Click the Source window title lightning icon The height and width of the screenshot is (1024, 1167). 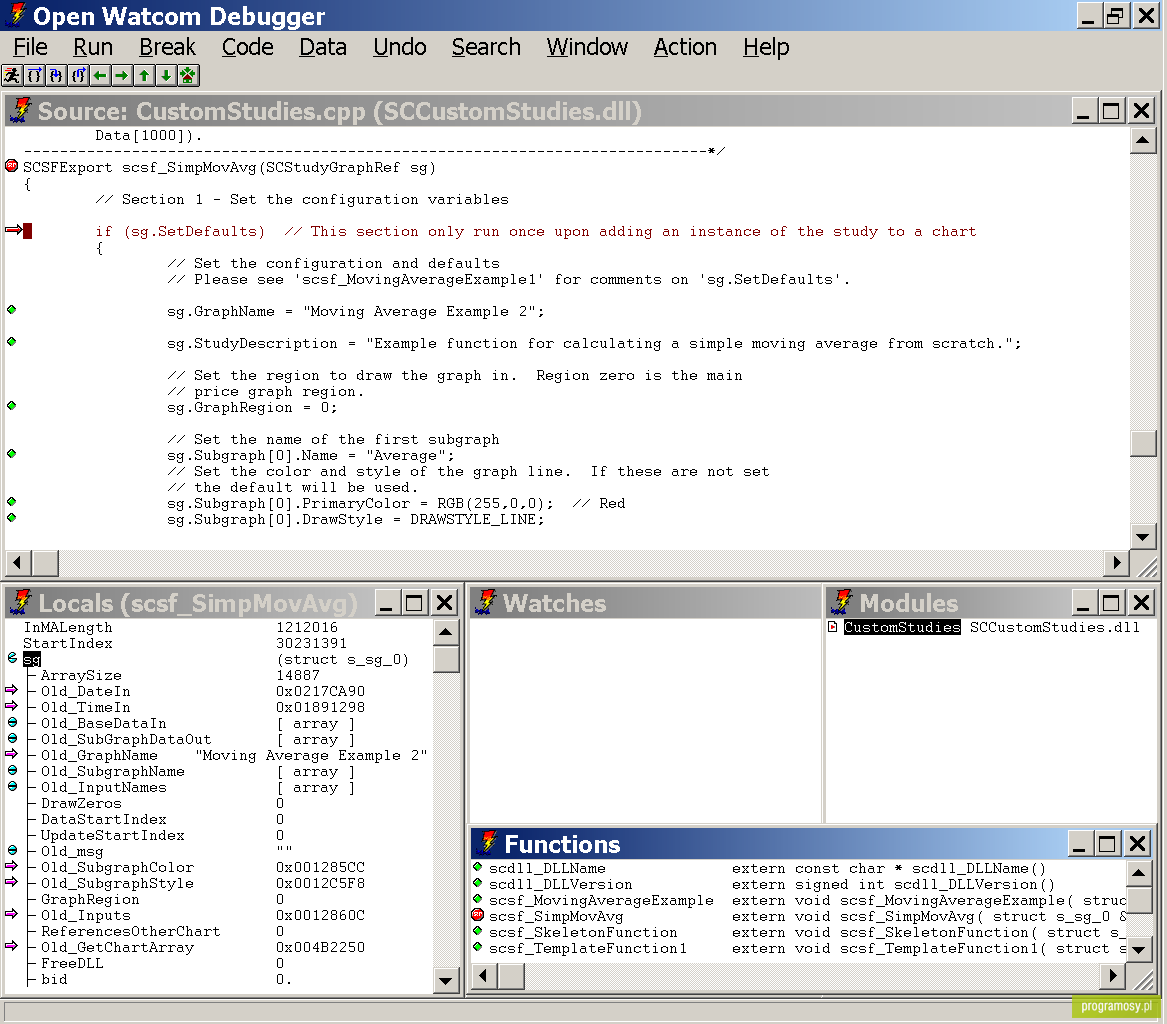[x=20, y=111]
